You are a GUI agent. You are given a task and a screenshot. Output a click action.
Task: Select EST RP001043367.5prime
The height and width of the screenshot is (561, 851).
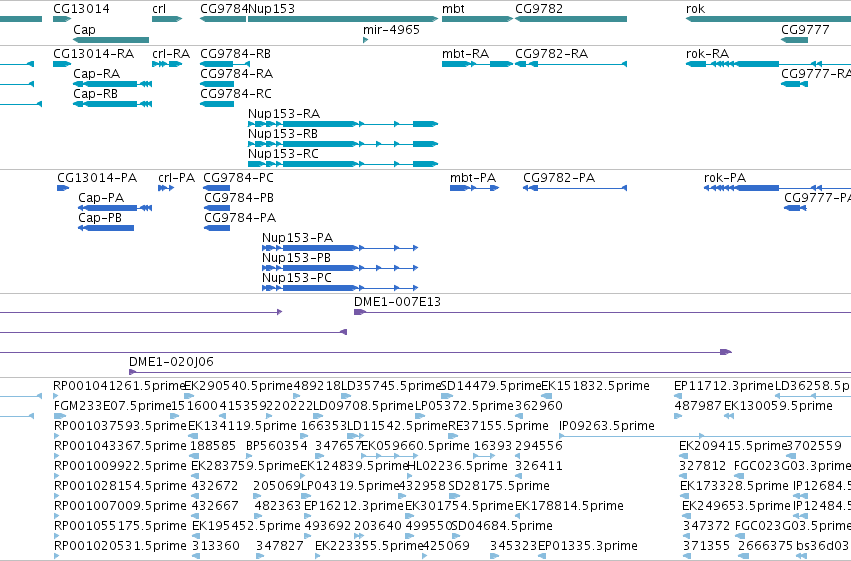tap(120, 446)
